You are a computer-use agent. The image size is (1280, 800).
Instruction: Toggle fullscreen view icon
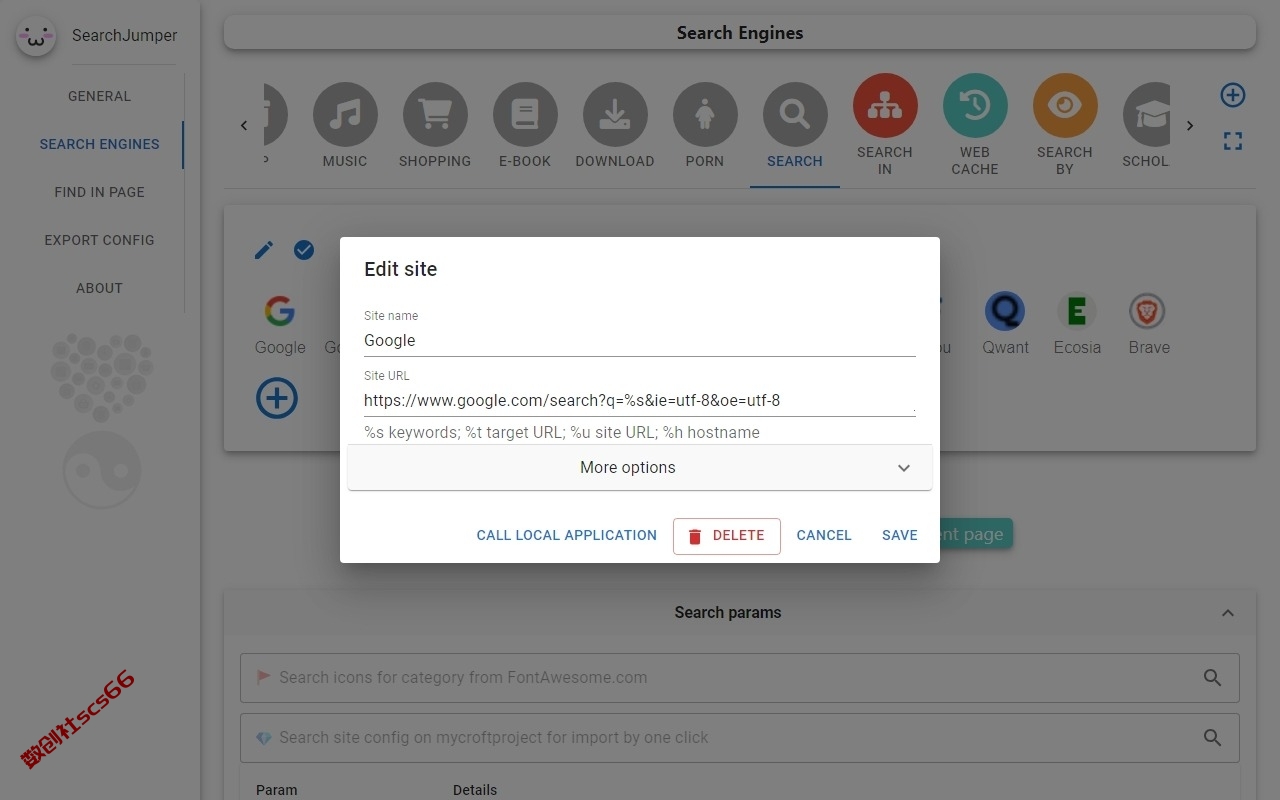[1233, 141]
